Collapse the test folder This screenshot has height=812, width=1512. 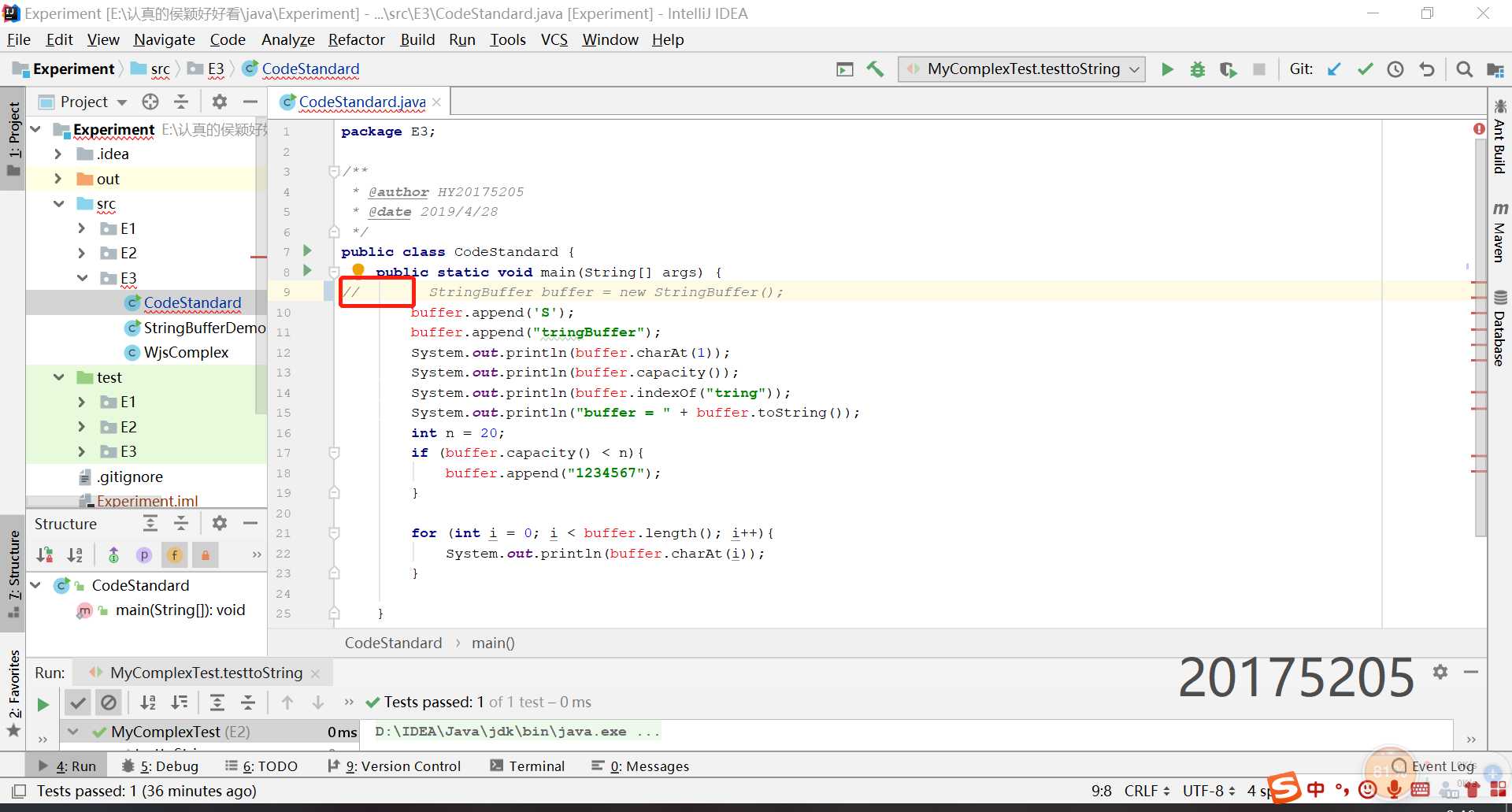(58, 377)
